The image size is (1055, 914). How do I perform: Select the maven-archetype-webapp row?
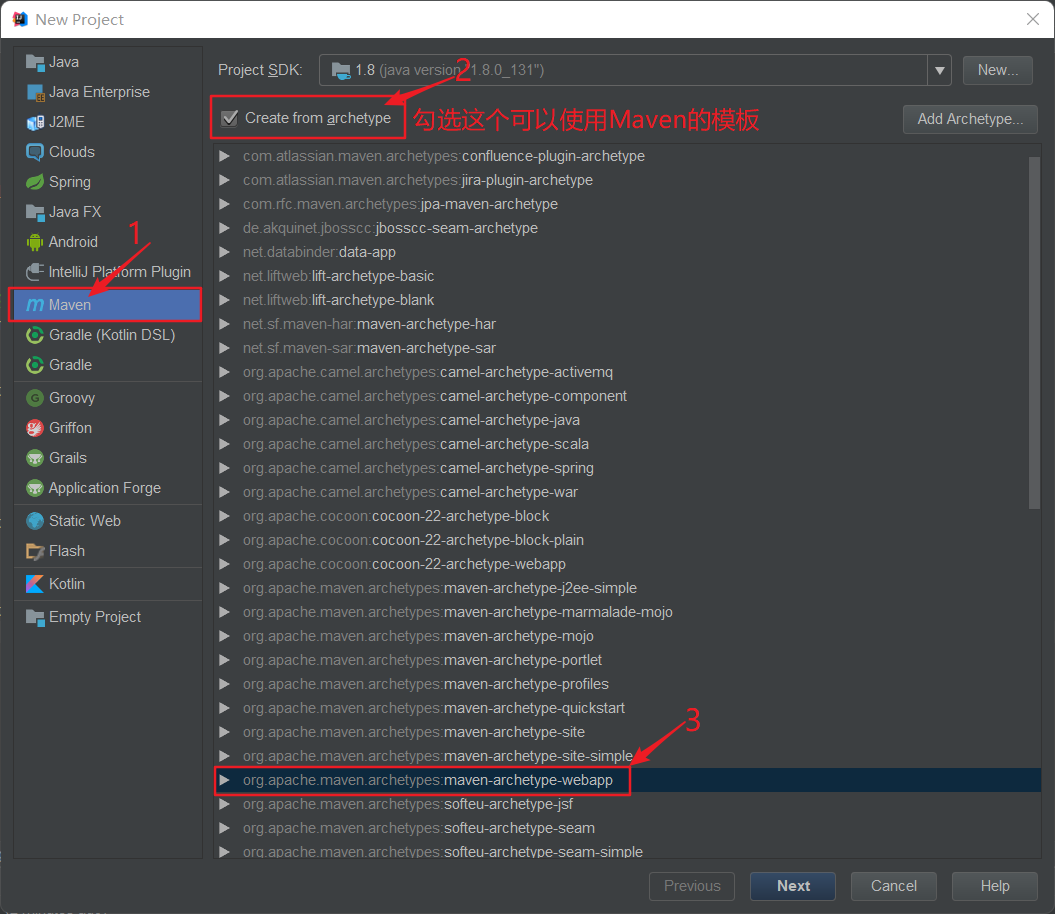tap(628, 780)
